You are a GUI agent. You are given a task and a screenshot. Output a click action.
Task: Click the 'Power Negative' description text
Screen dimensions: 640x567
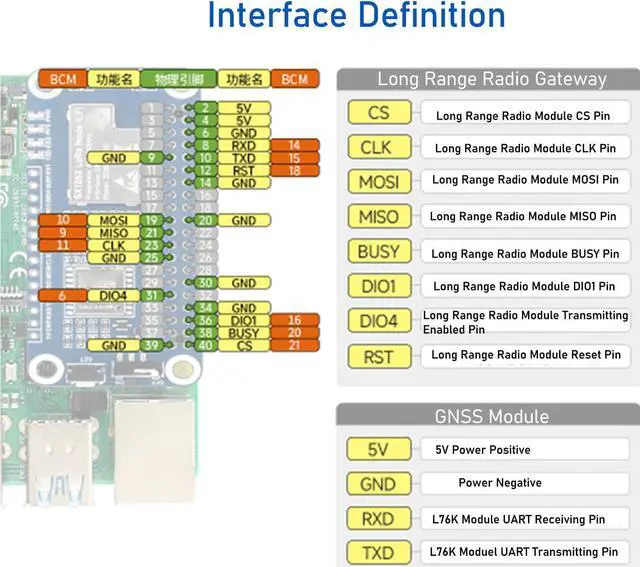point(500,483)
